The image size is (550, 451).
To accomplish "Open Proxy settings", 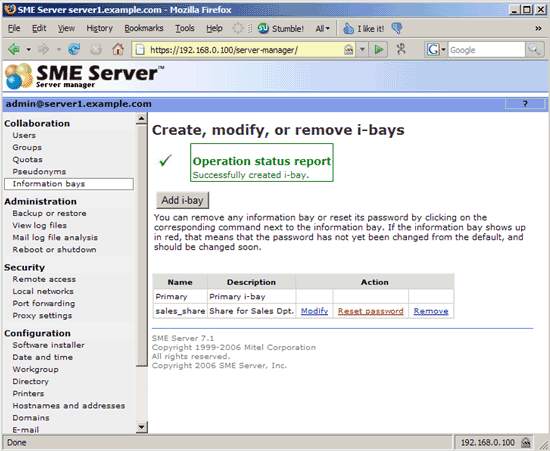I will 42,315.
